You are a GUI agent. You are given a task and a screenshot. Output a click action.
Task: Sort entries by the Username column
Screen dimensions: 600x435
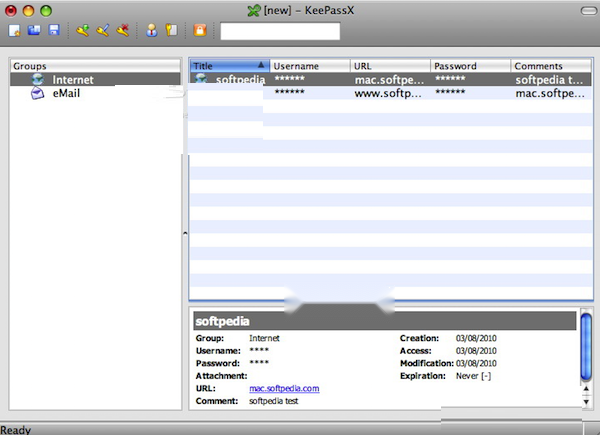tap(310, 66)
